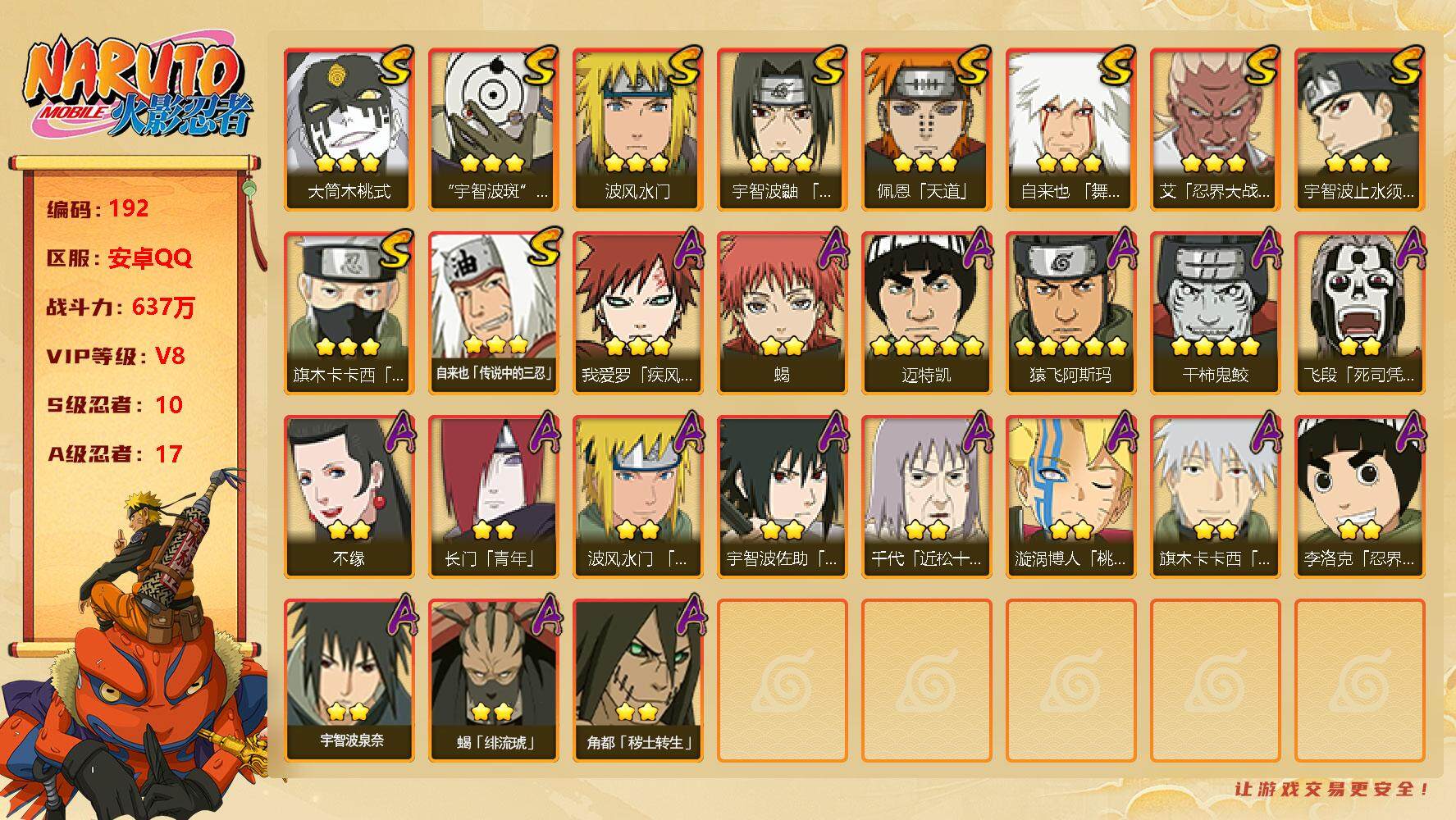Click the 自来也「传说中的三忍」card
The height and width of the screenshot is (820, 1456).
(x=493, y=313)
